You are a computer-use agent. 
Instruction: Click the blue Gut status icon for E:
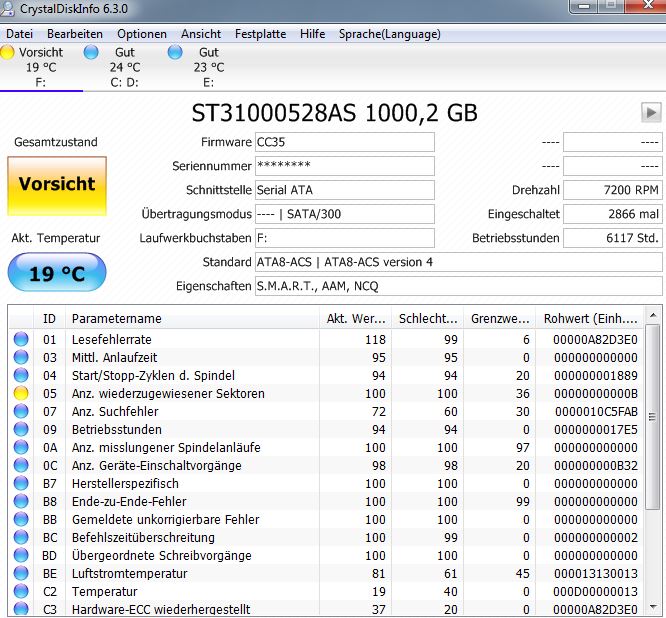point(175,52)
